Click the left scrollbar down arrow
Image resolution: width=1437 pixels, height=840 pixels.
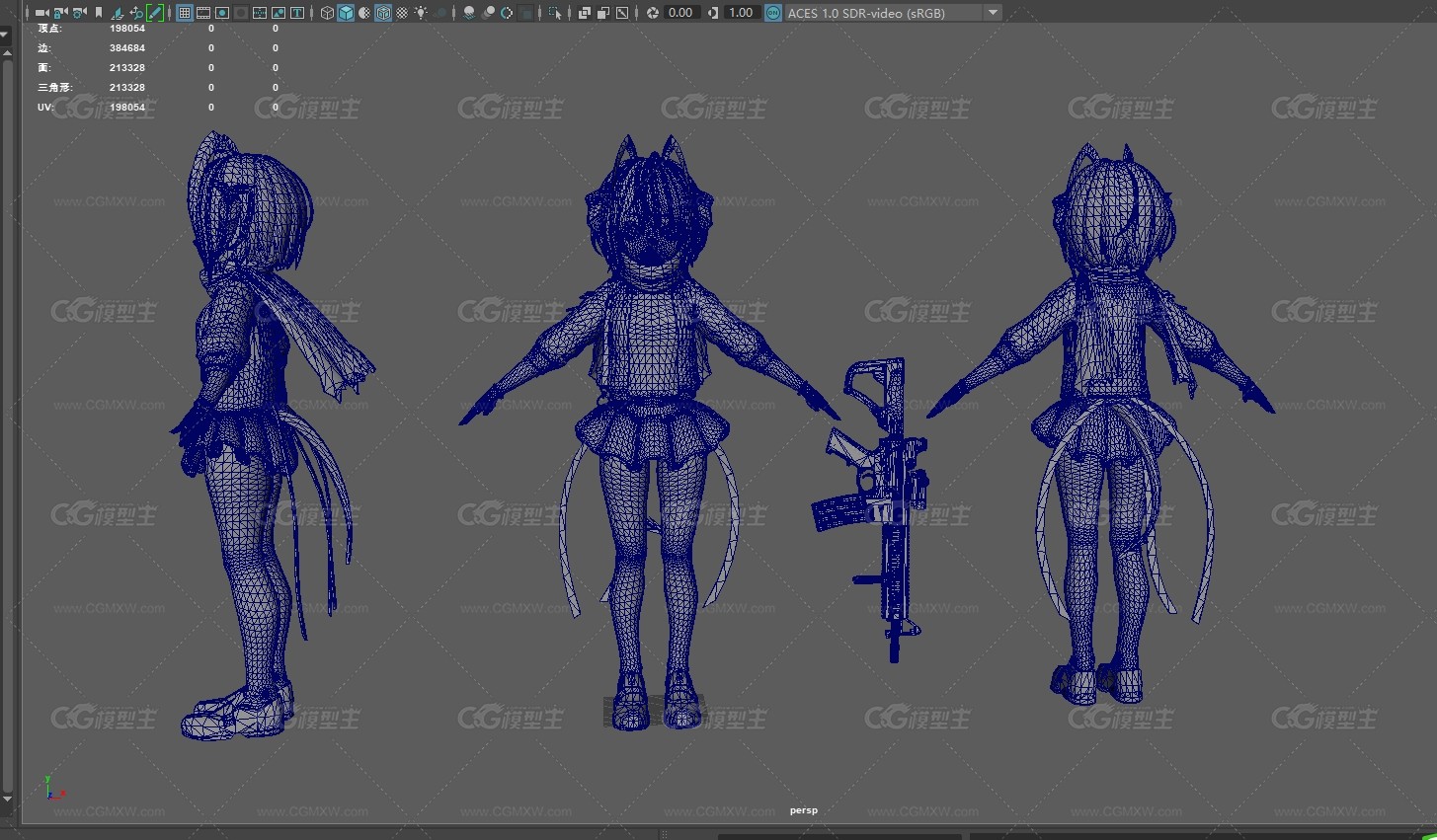7,799
